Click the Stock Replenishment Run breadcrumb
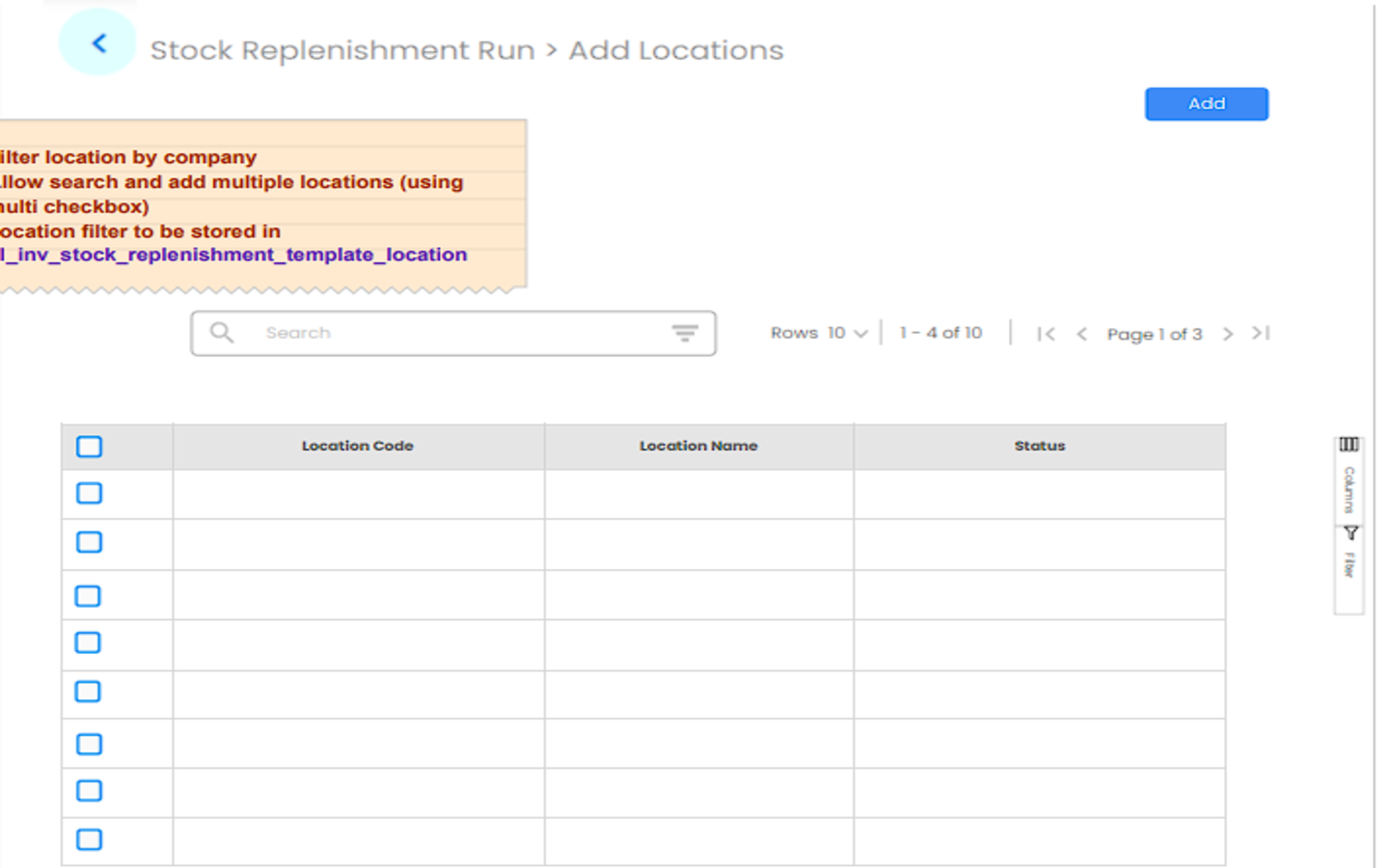The width and height of the screenshot is (1389, 868). click(x=341, y=50)
